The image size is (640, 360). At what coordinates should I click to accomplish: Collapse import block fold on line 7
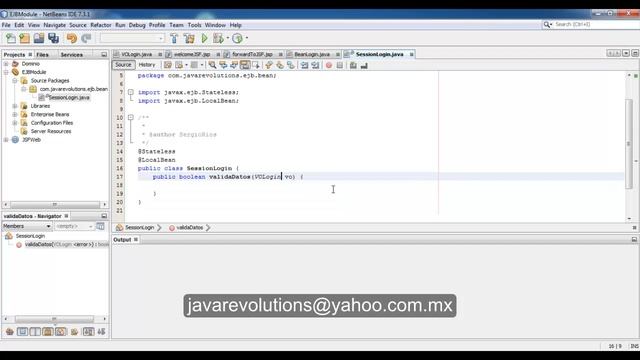pyautogui.click(x=131, y=92)
